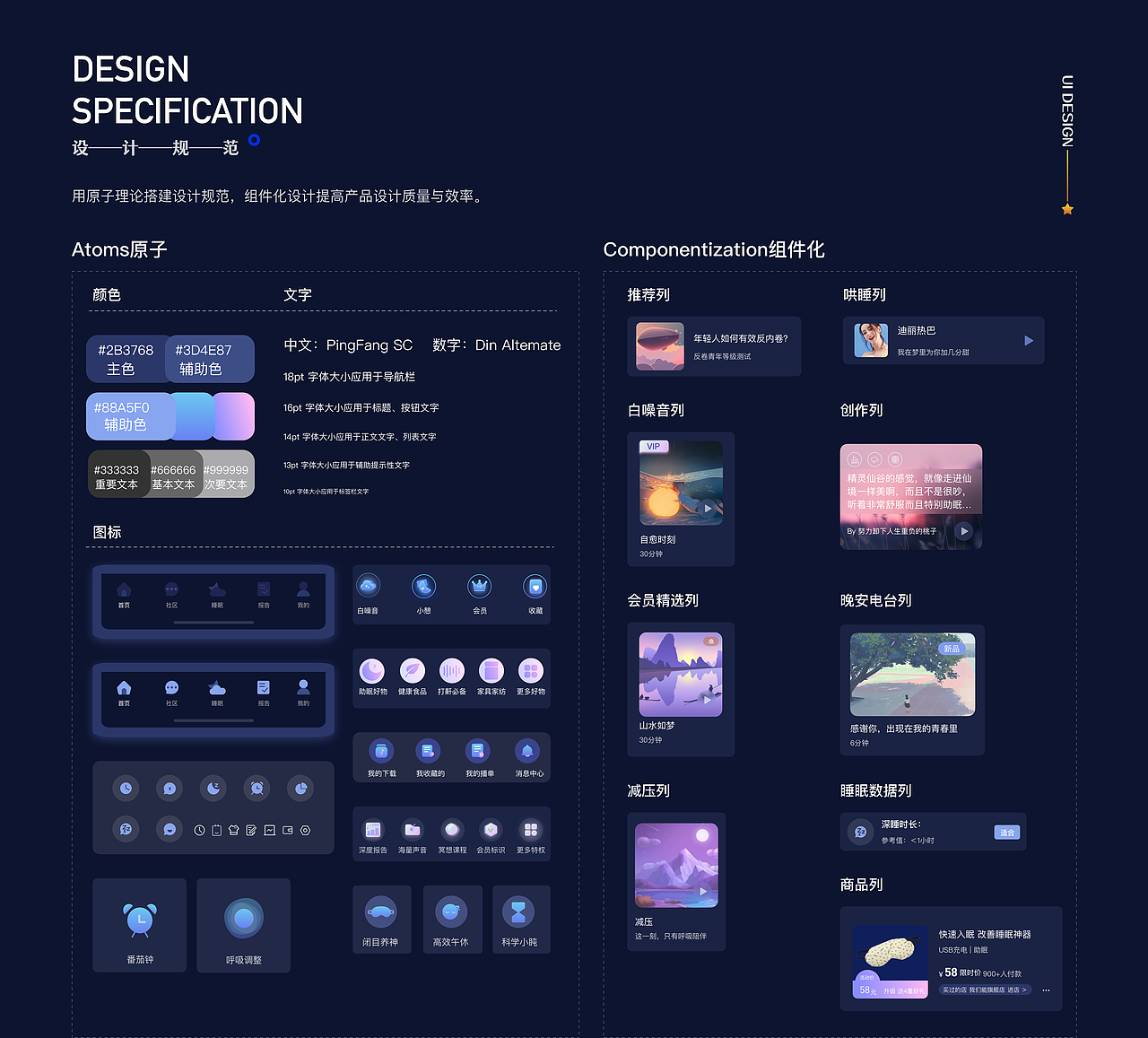Open the 冥想课程 meditation course icon
Screen dimensions: 1148x1038
[x=452, y=830]
